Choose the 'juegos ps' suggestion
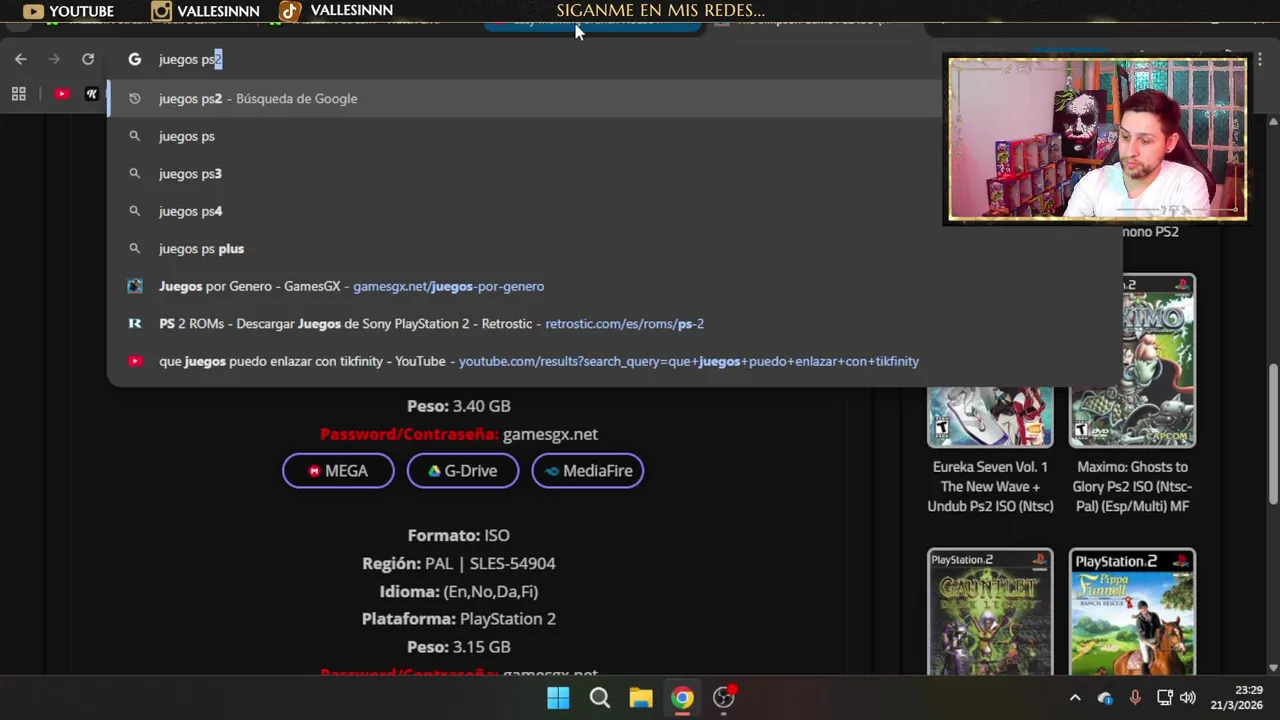 pyautogui.click(x=614, y=136)
